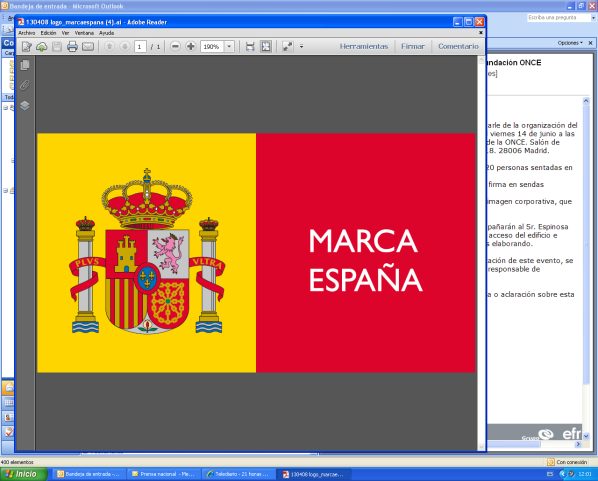Screen dimensions: 598x481
Task: Click the Adobe Reader vertical scrollbar down arrow
Action: (481, 447)
